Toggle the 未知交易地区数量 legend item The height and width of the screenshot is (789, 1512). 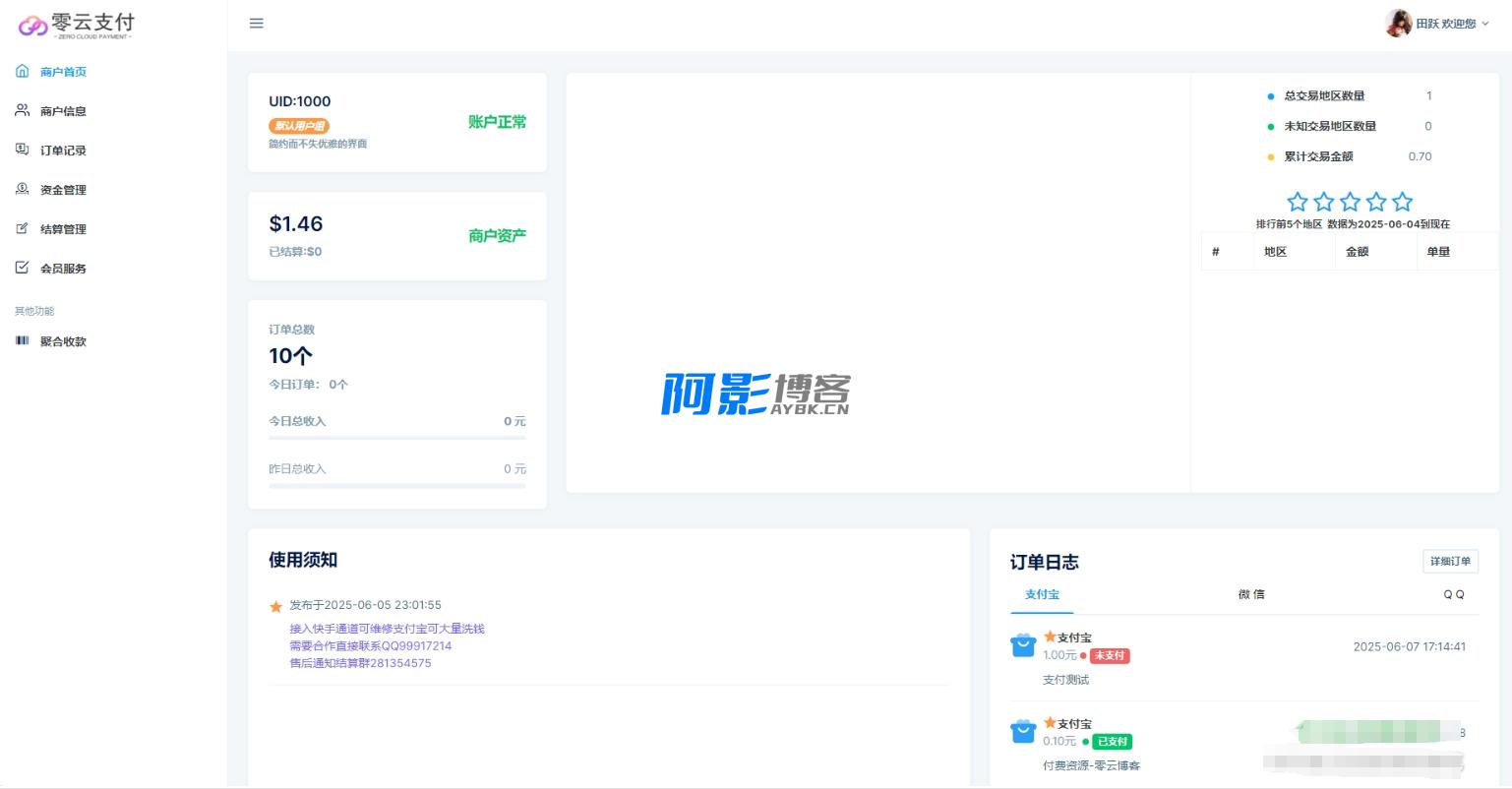point(1329,127)
